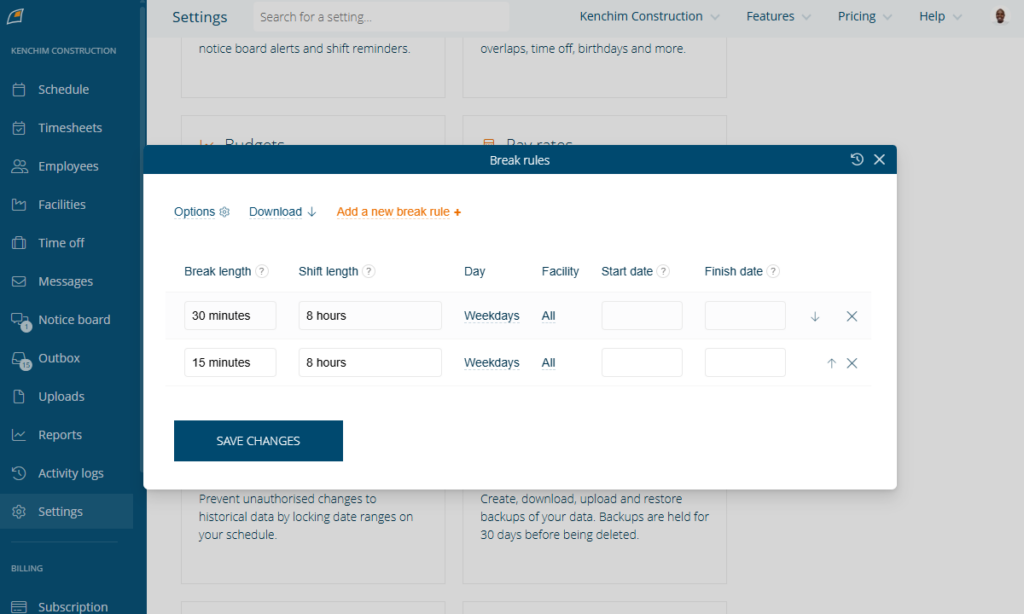Viewport: 1024px width, 614px height.
Task: Open Schedule from the sidebar
Action: pyautogui.click(x=63, y=89)
